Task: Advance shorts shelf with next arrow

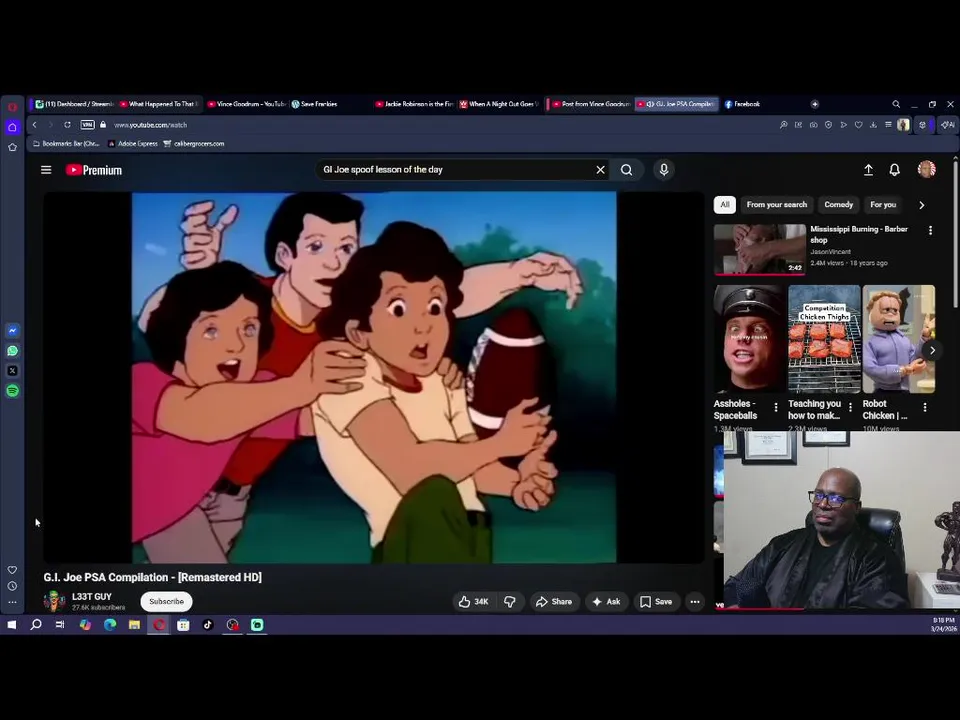Action: point(932,350)
